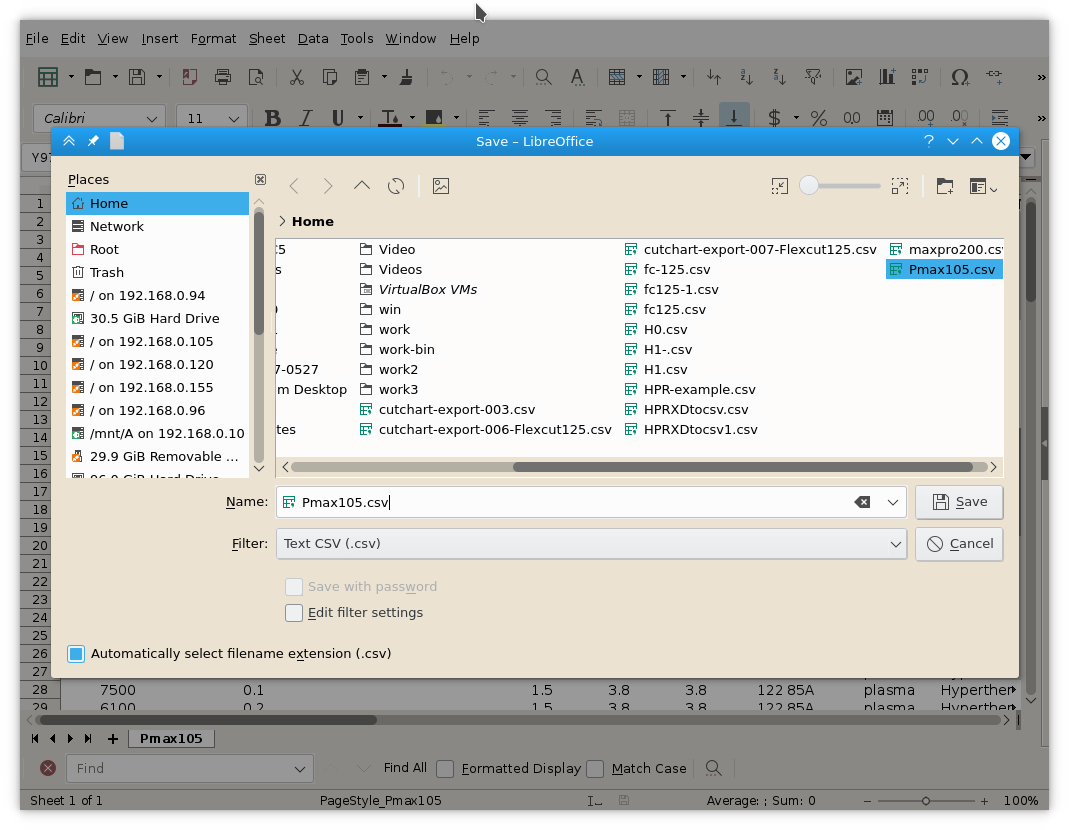Screen dimensions: 1069x830
Task: Show the file preview pane
Action: click(x=440, y=186)
